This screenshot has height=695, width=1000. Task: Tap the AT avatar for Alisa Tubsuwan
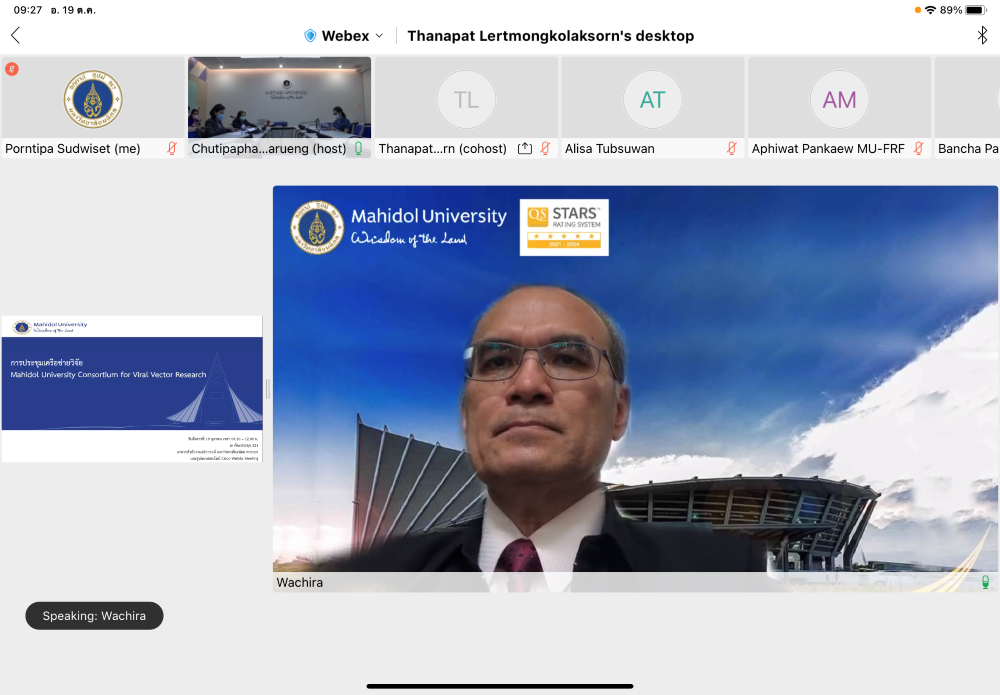click(652, 99)
